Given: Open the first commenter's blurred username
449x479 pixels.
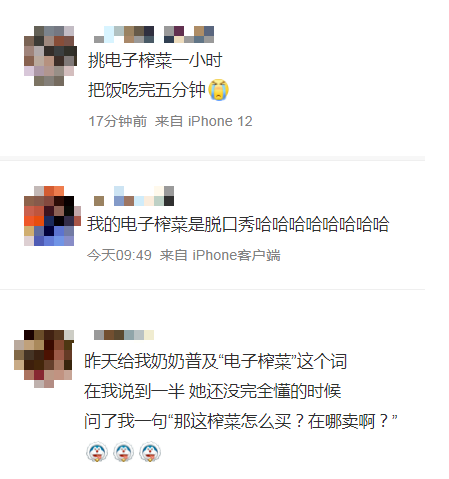Looking at the screenshot, I should tap(154, 34).
